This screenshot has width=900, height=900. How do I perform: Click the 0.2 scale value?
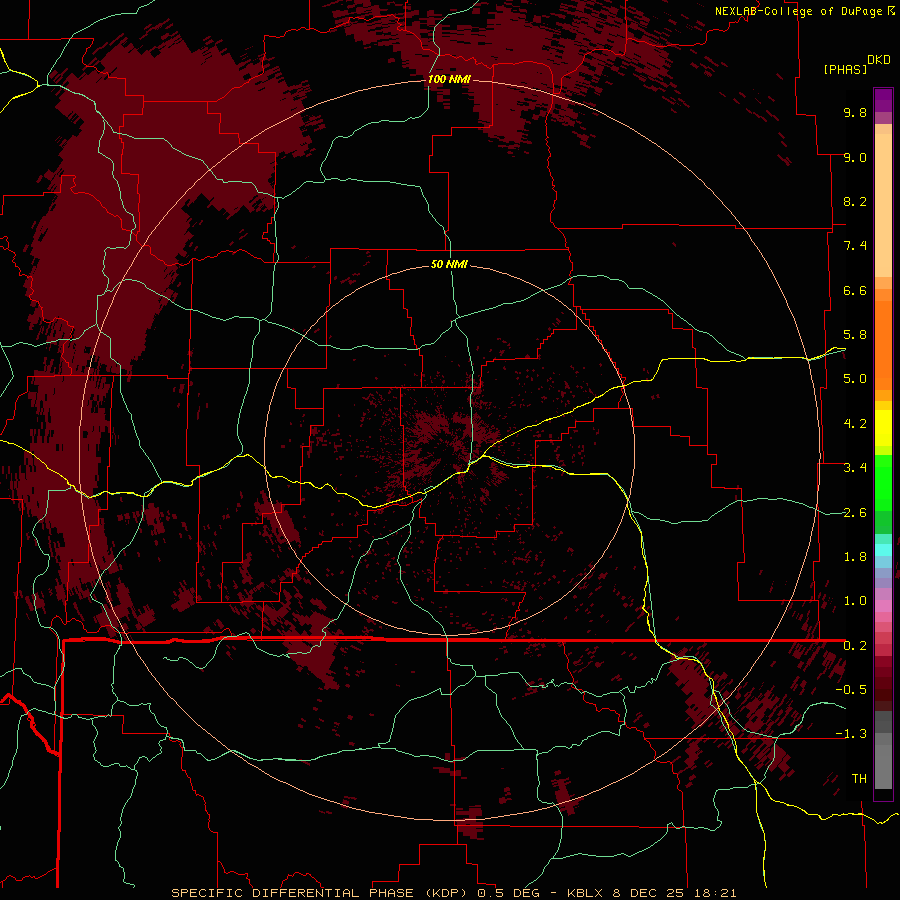click(855, 646)
